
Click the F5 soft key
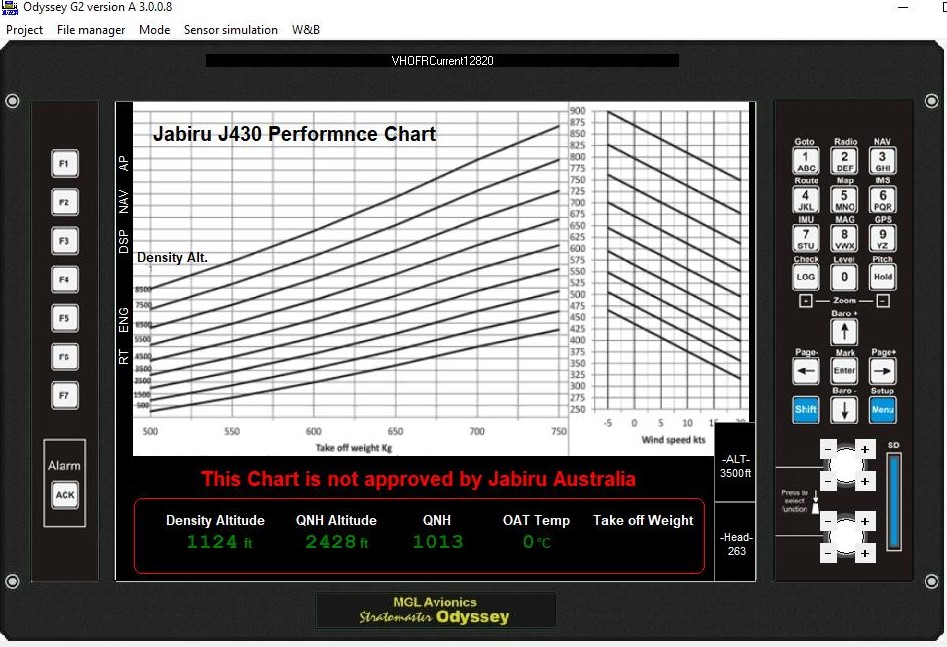[65, 318]
